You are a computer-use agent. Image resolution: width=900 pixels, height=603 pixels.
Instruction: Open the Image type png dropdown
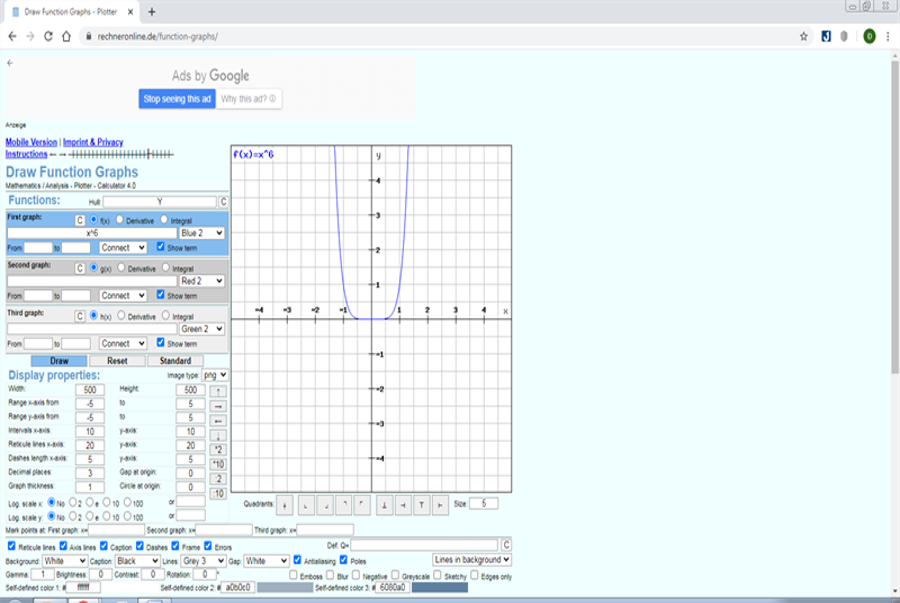point(215,374)
